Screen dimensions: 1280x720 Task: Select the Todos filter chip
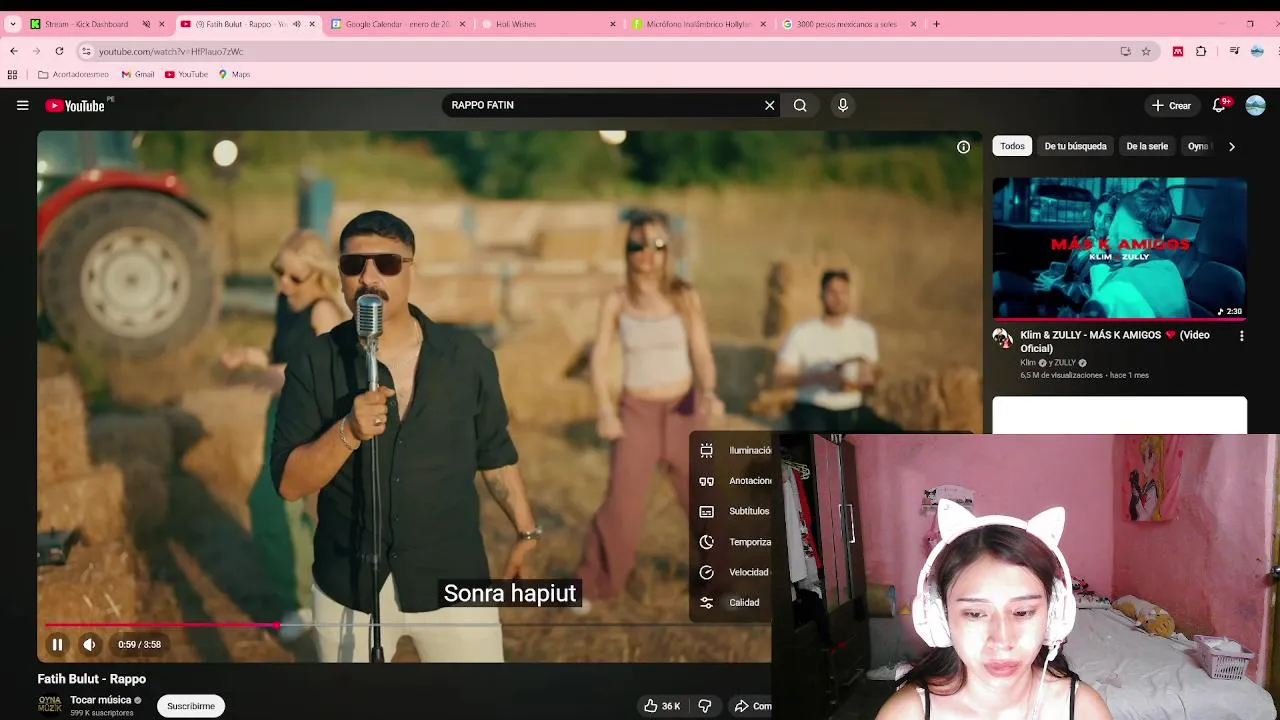pyautogui.click(x=1012, y=146)
